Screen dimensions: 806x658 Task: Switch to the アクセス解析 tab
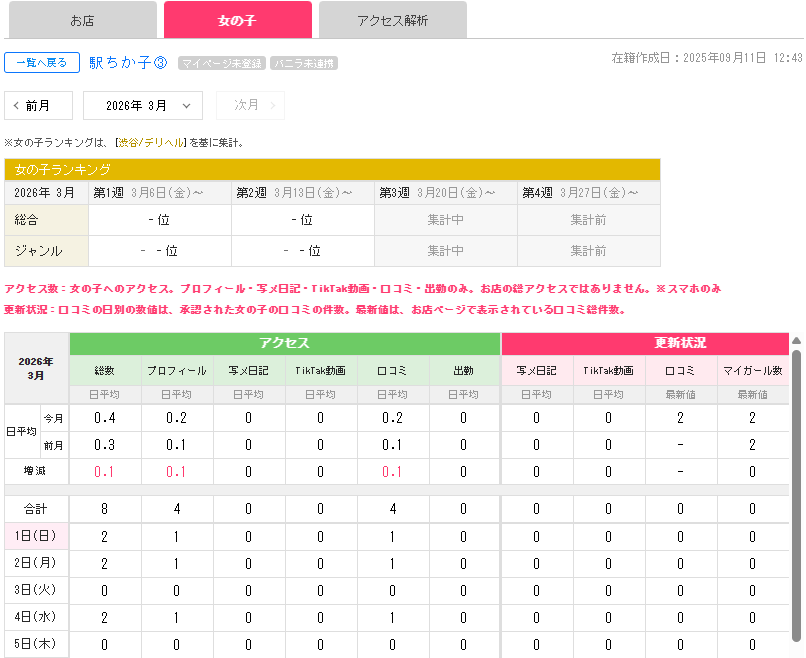click(393, 19)
